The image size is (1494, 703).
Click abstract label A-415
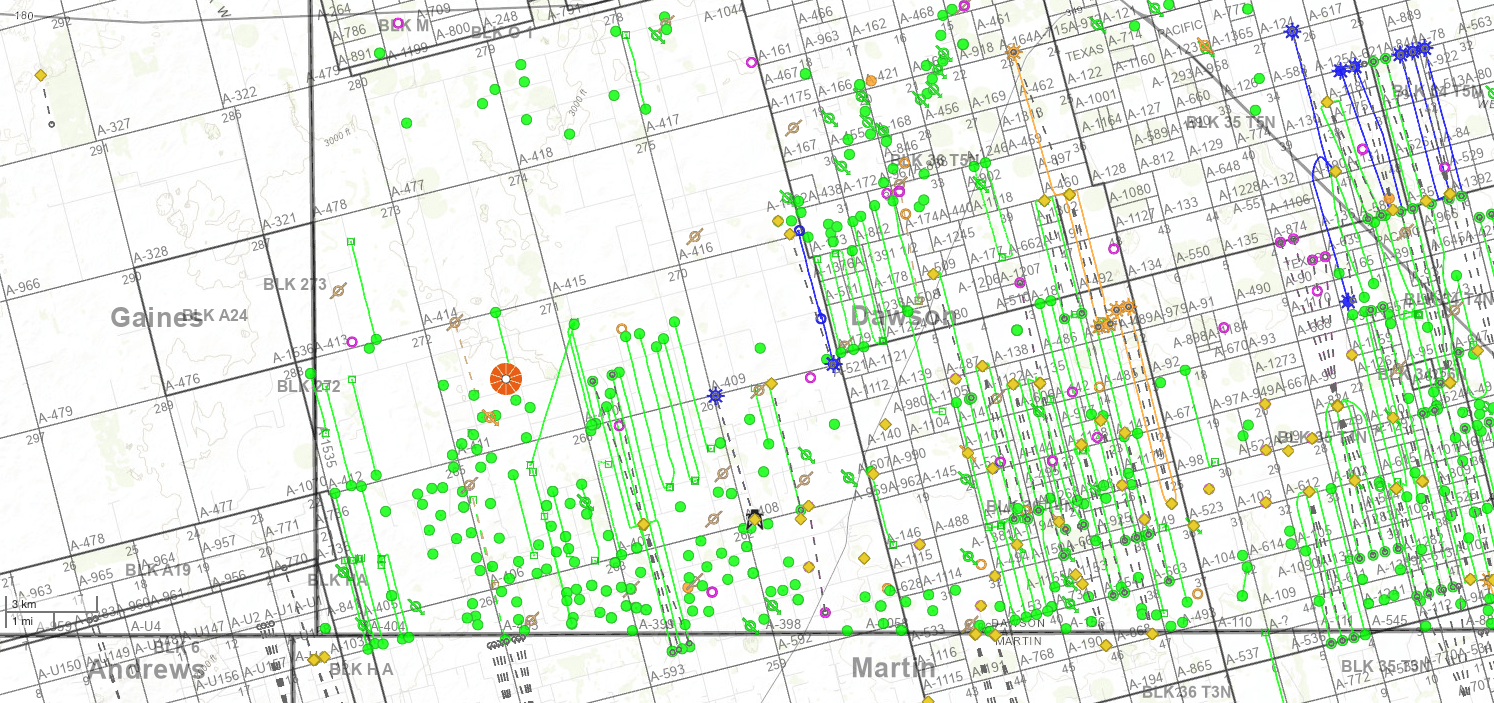coord(567,283)
